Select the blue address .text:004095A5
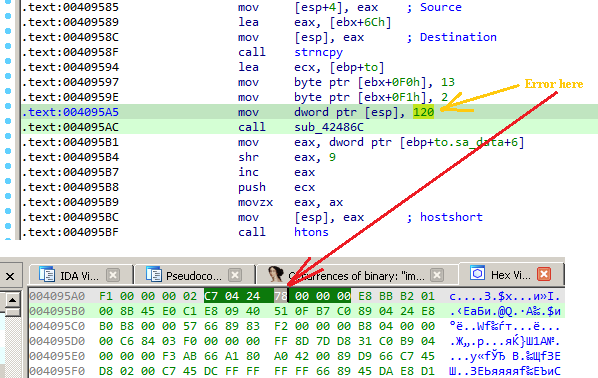Viewport: 598px width, 378px height. point(70,112)
